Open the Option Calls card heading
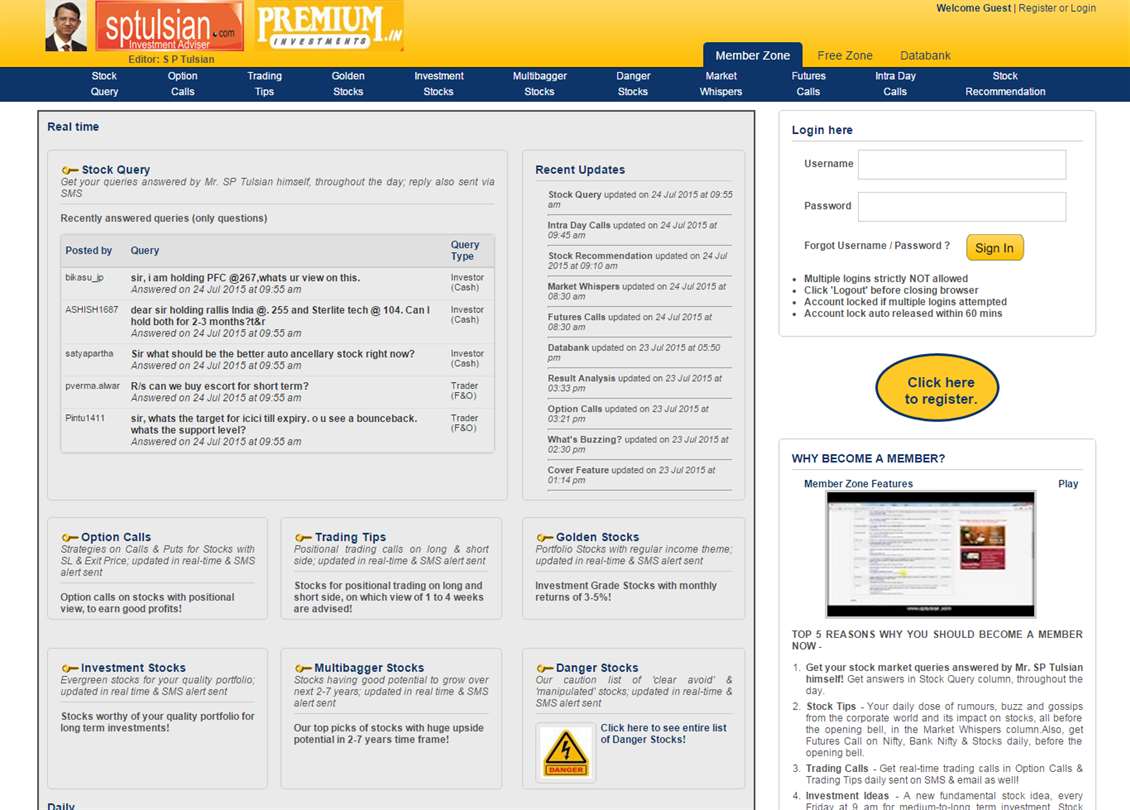 click(x=116, y=538)
